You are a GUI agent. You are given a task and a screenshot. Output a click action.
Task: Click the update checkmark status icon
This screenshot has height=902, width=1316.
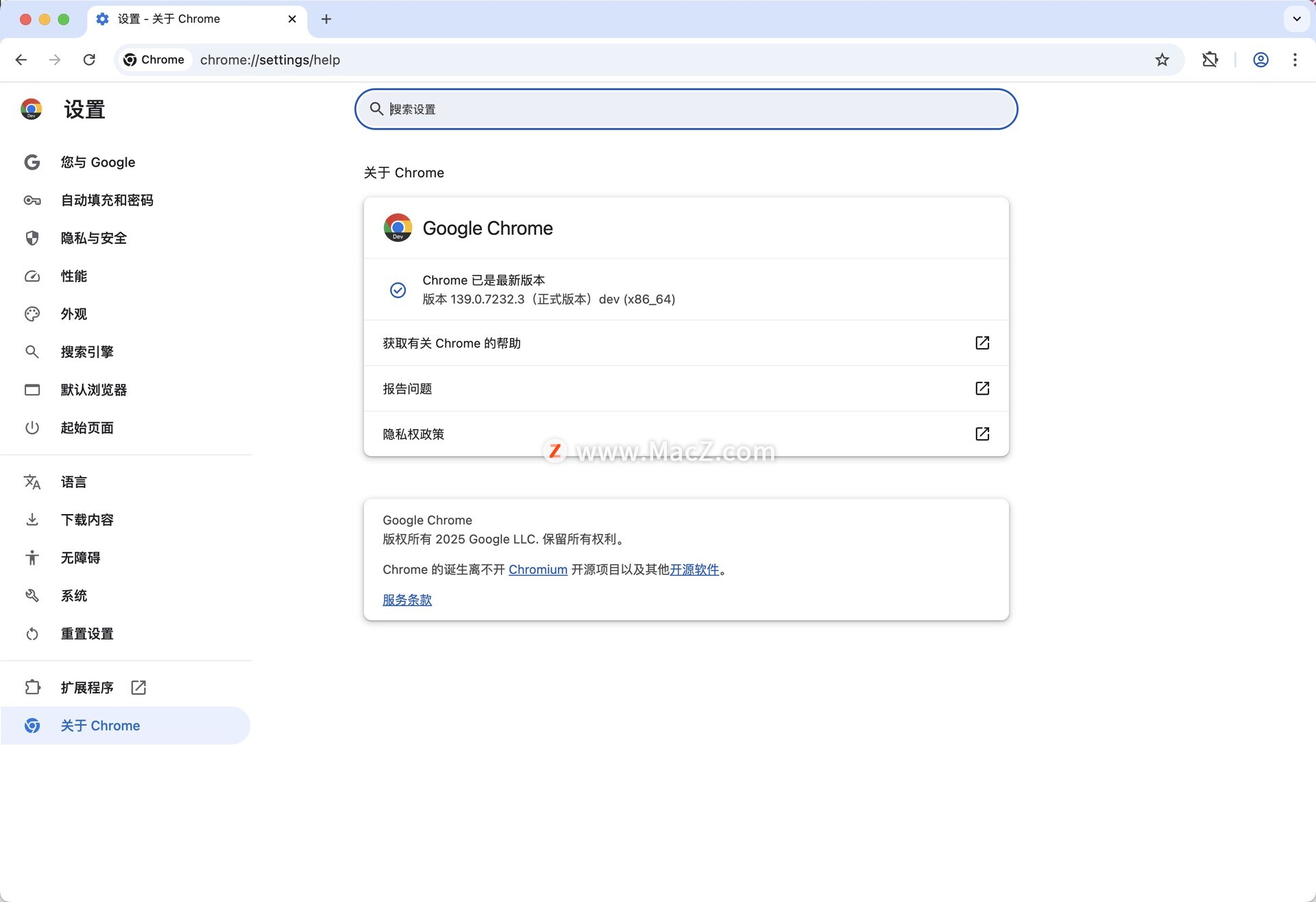[x=398, y=290]
